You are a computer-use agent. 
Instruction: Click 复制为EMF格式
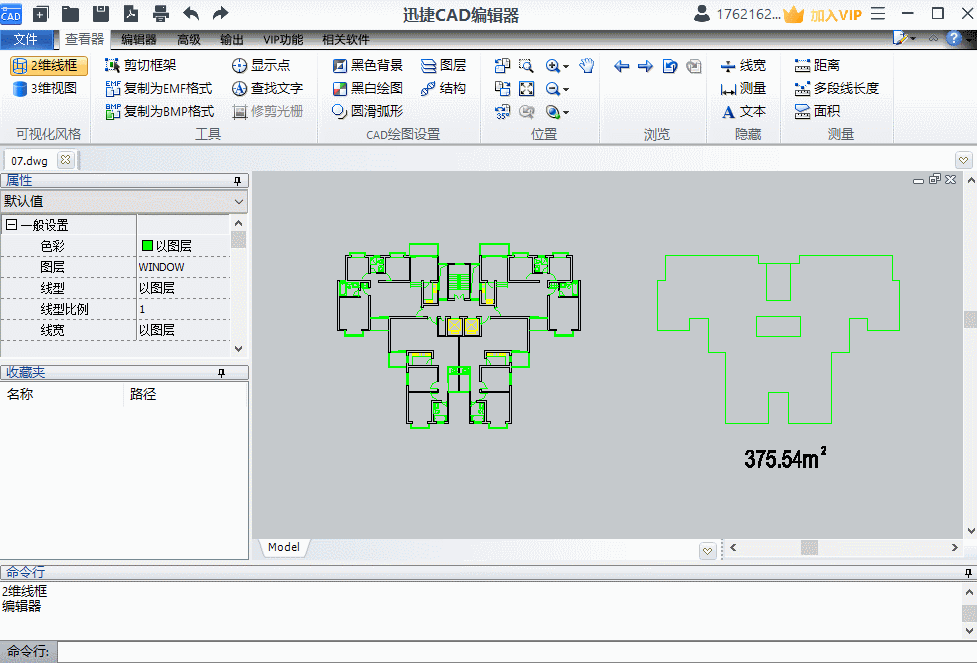coord(160,88)
